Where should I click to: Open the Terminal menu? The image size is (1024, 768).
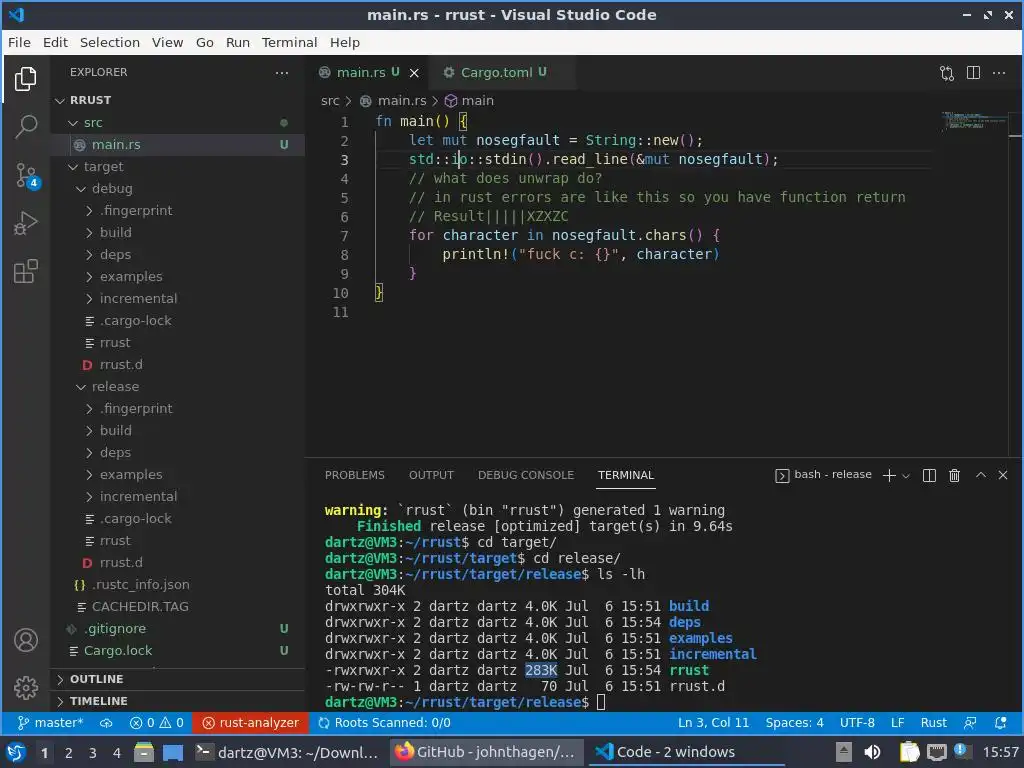point(289,42)
